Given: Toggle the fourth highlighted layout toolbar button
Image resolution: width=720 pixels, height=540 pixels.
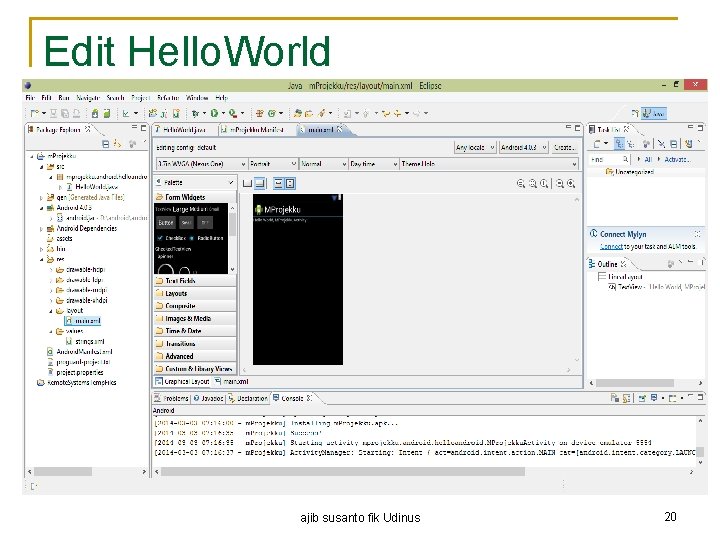Looking at the screenshot, I should click(290, 184).
